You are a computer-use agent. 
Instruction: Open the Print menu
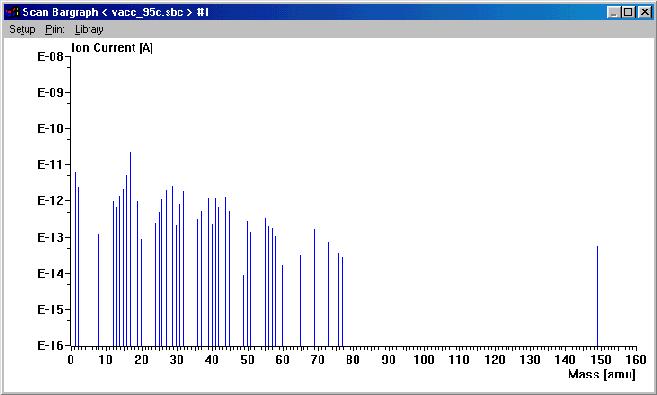click(x=55, y=29)
